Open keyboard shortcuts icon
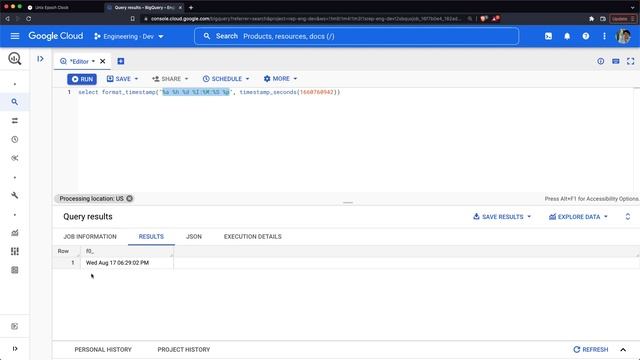The image size is (640, 360). coord(616,61)
